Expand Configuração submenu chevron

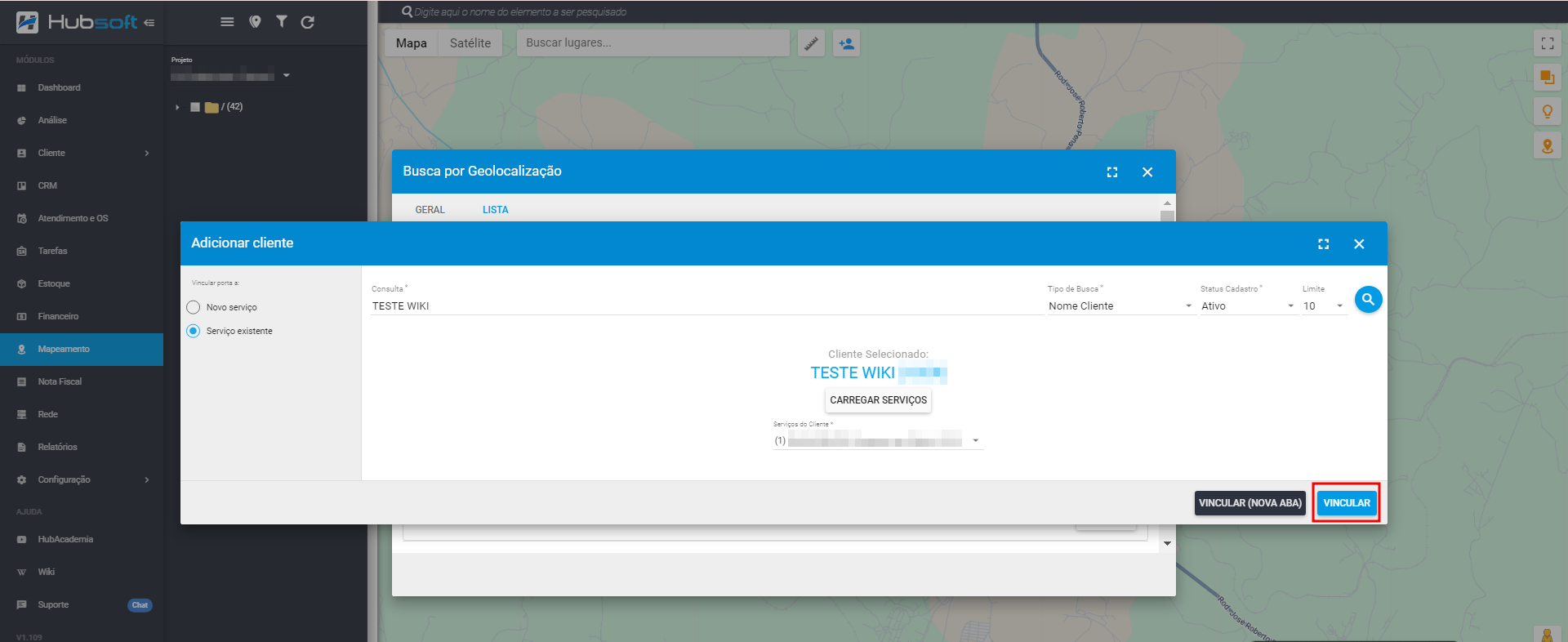pos(147,479)
